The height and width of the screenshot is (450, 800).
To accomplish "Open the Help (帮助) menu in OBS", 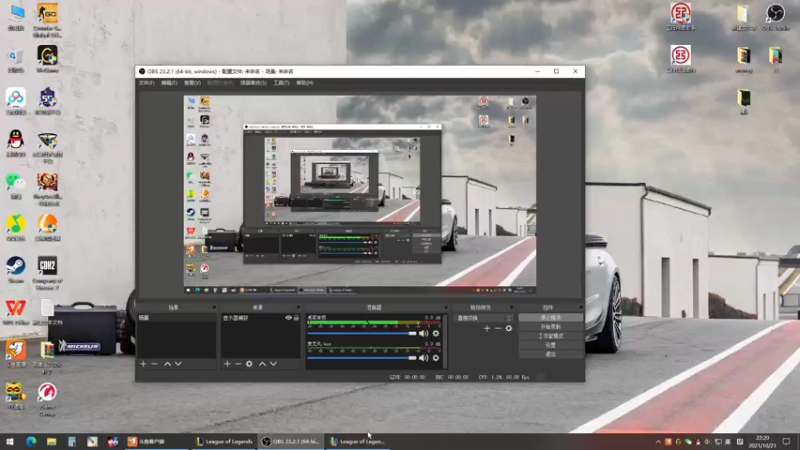I will pyautogui.click(x=305, y=83).
